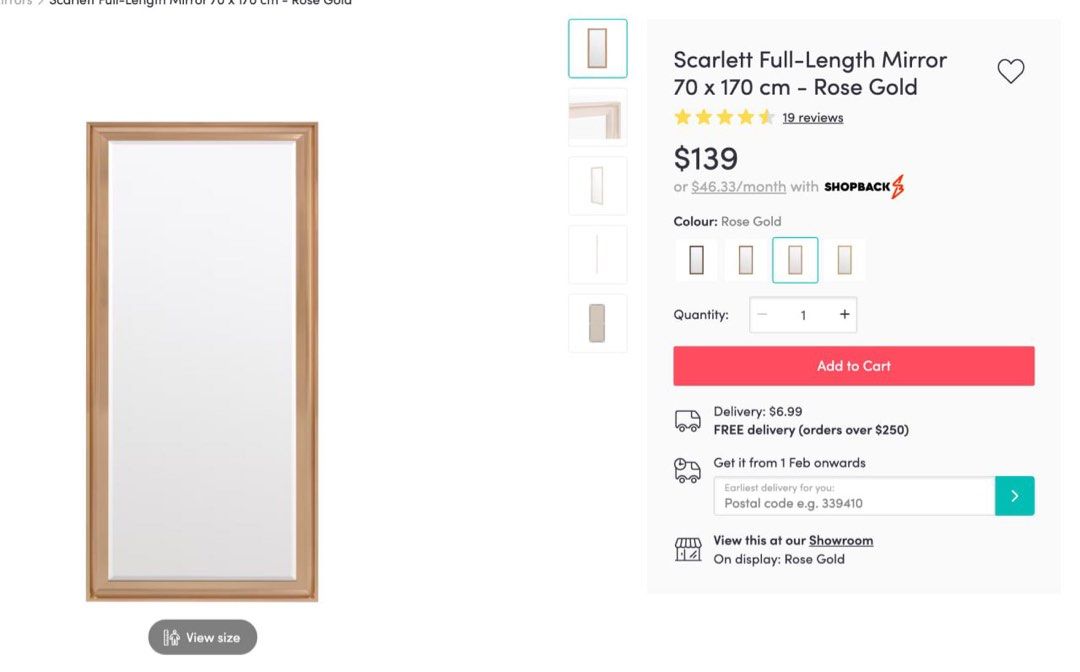Click the Add to Cart button
Image resolution: width=1080 pixels, height=672 pixels.
coord(853,365)
